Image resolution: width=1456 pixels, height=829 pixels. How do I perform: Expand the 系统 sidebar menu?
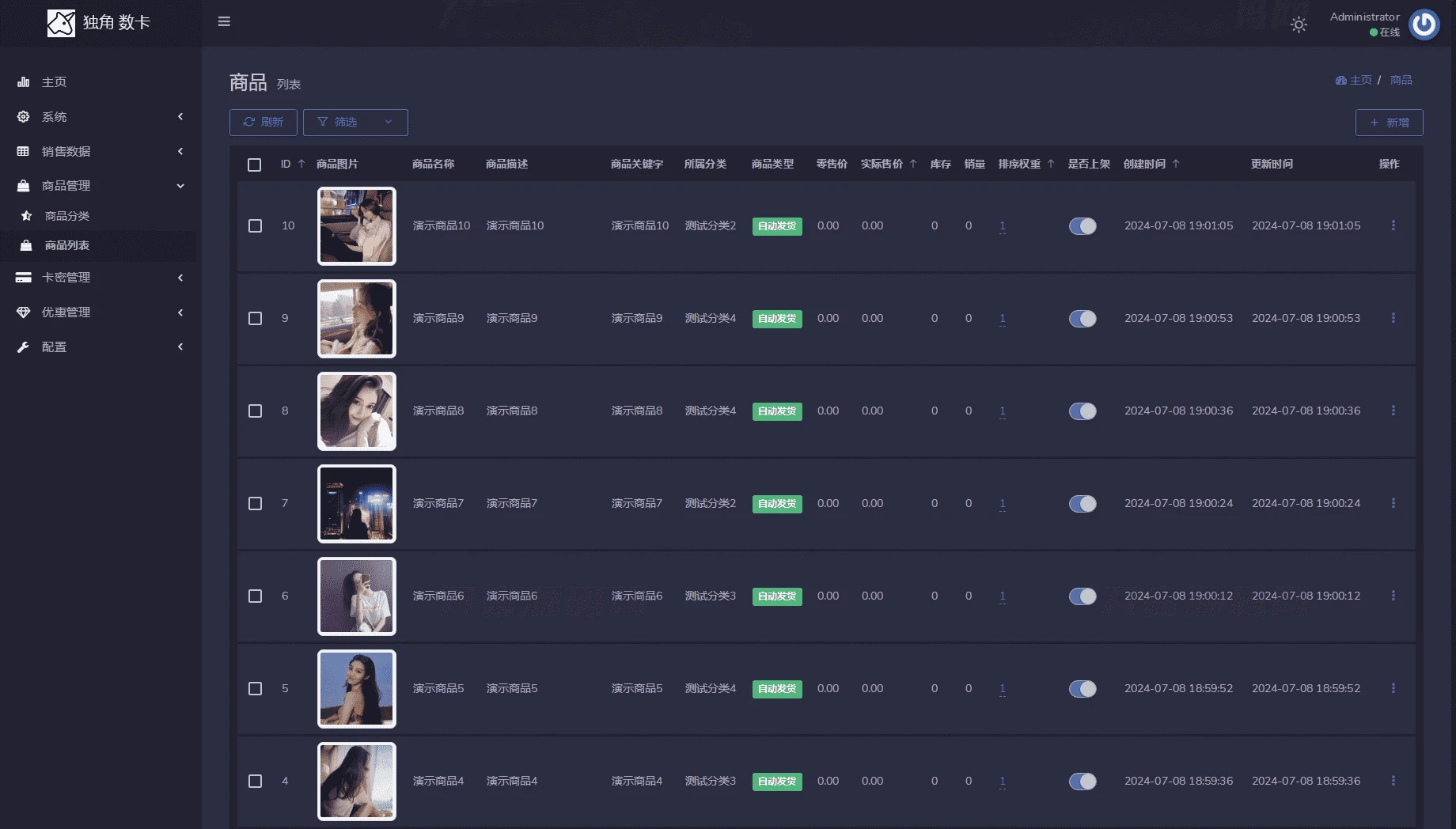tap(100, 117)
